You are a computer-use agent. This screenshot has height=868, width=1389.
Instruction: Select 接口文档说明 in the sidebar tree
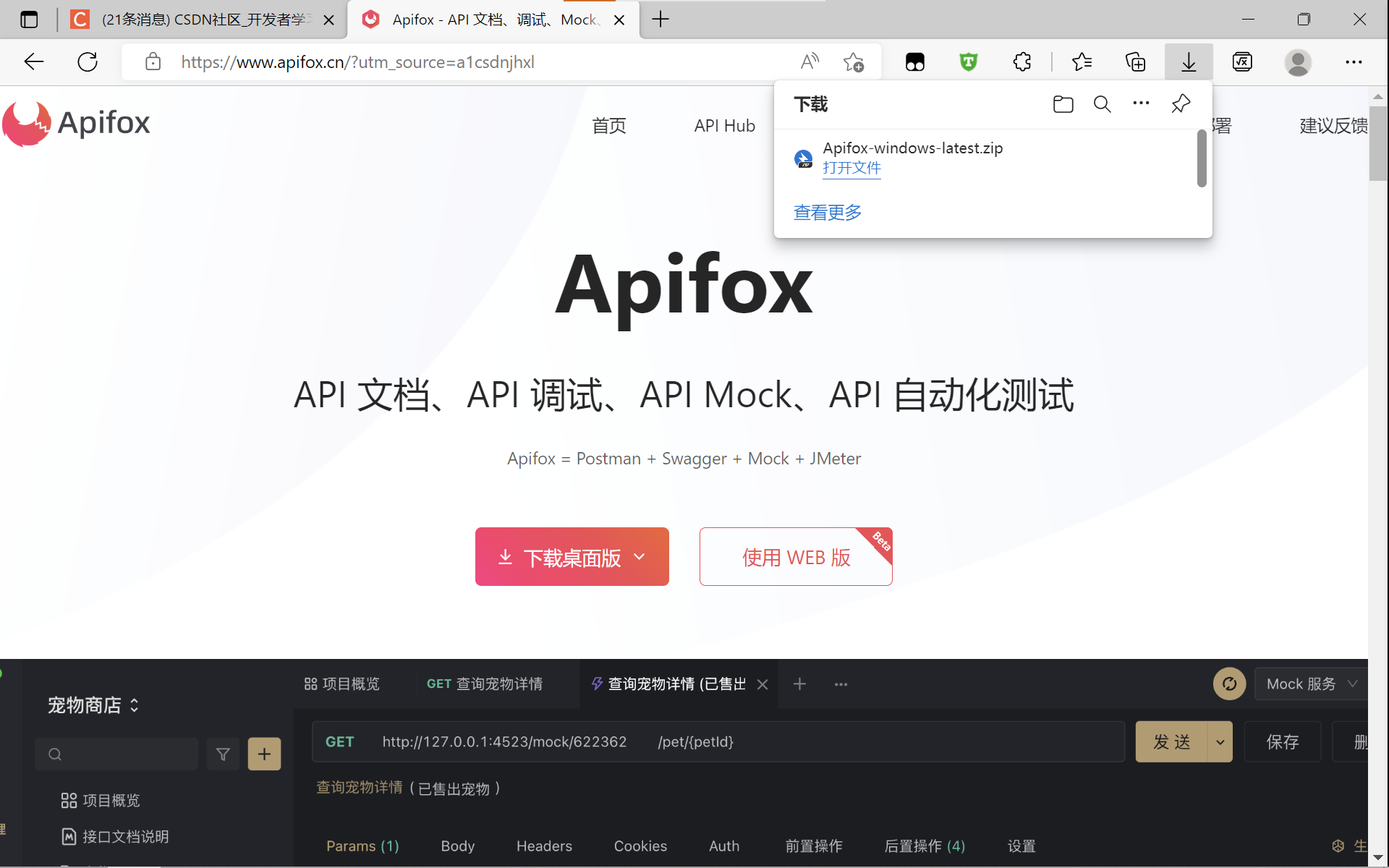[115, 836]
